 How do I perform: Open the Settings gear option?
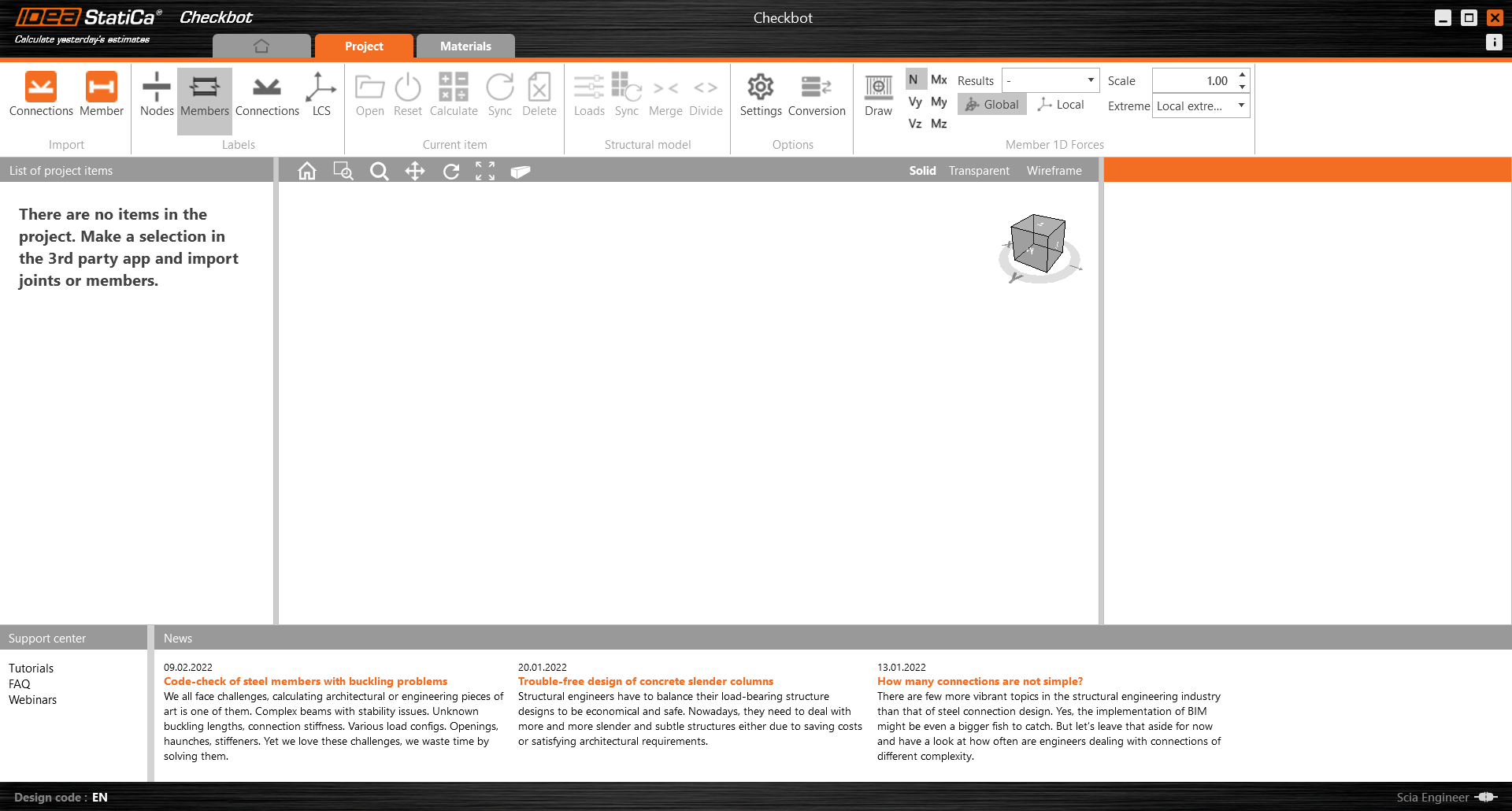click(760, 94)
